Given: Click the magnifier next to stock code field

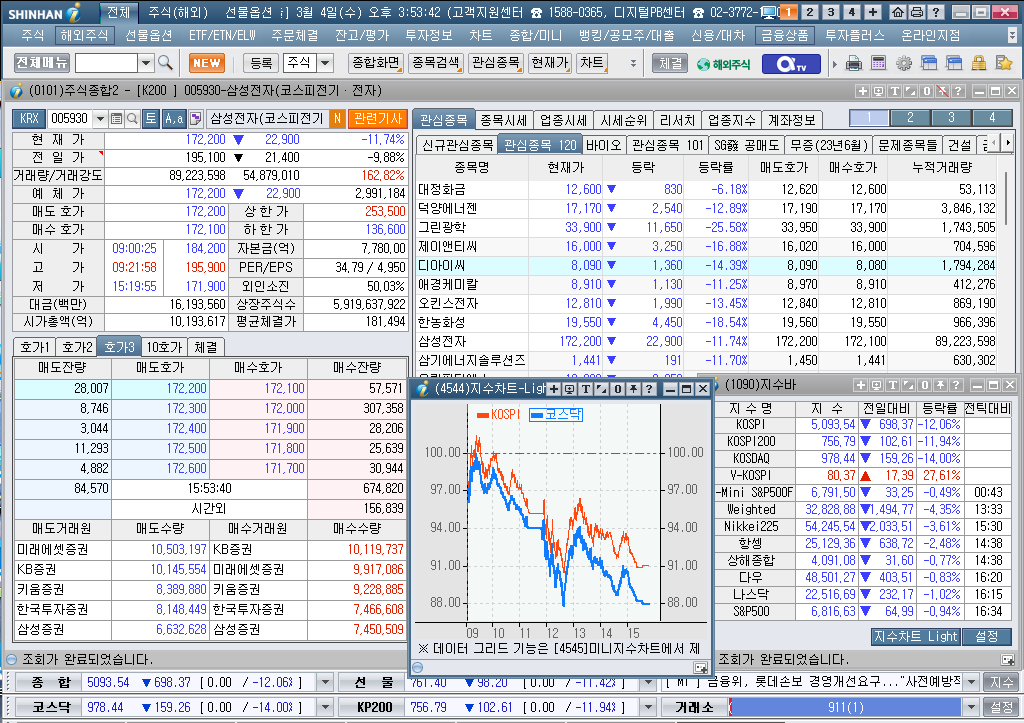Looking at the screenshot, I should click(x=132, y=118).
